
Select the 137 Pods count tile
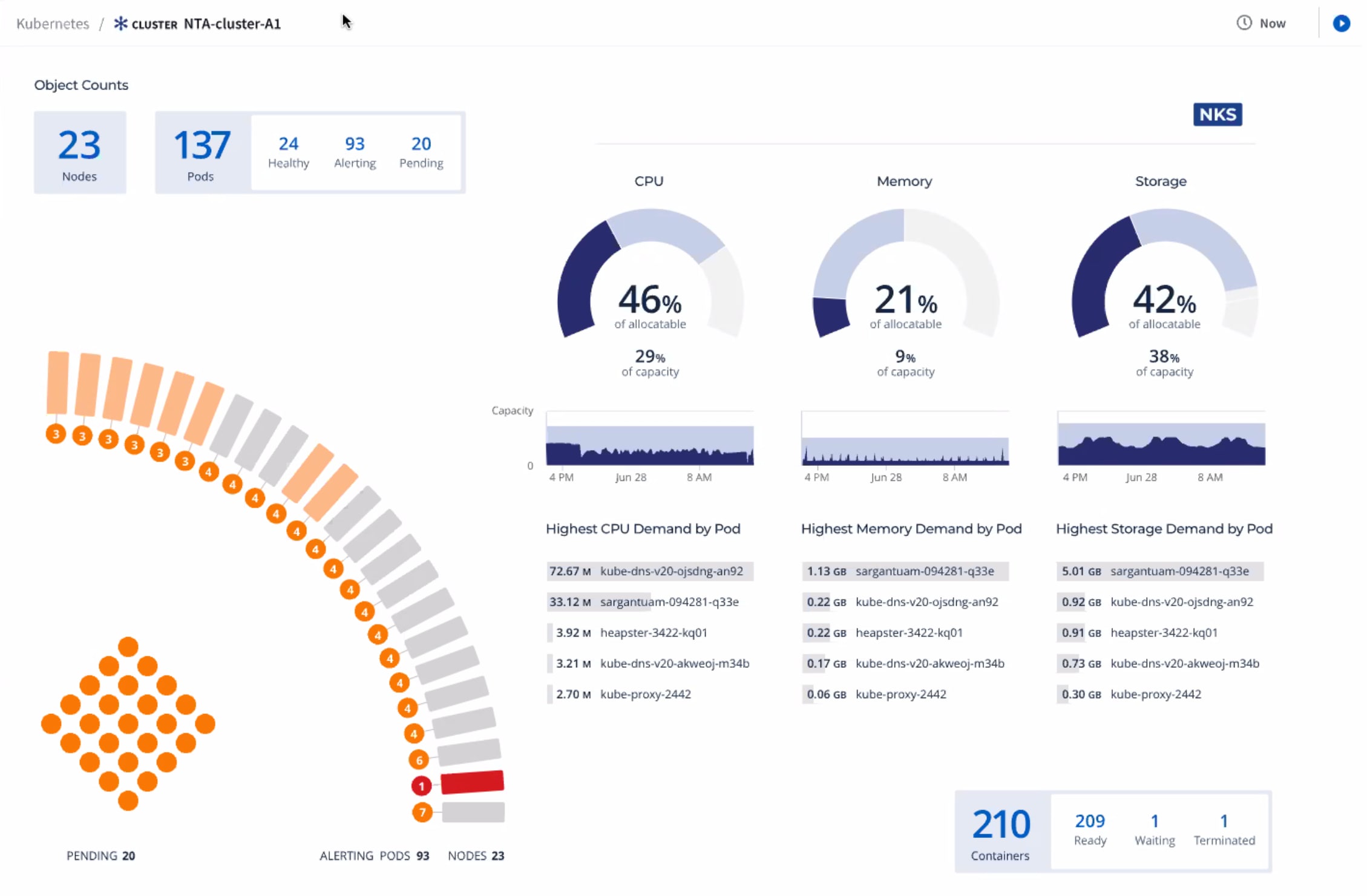tap(202, 152)
